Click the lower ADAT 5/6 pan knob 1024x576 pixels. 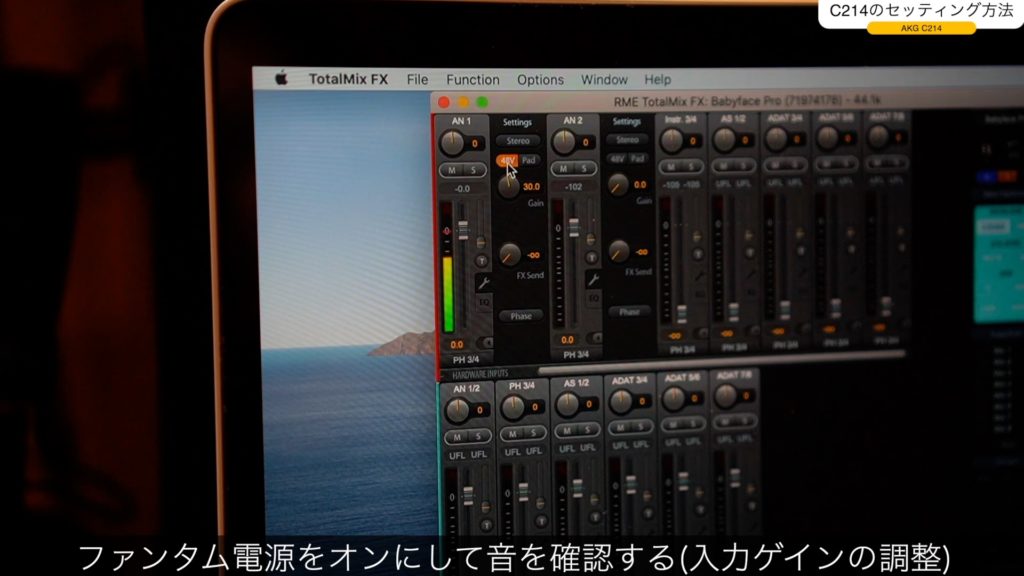point(673,398)
